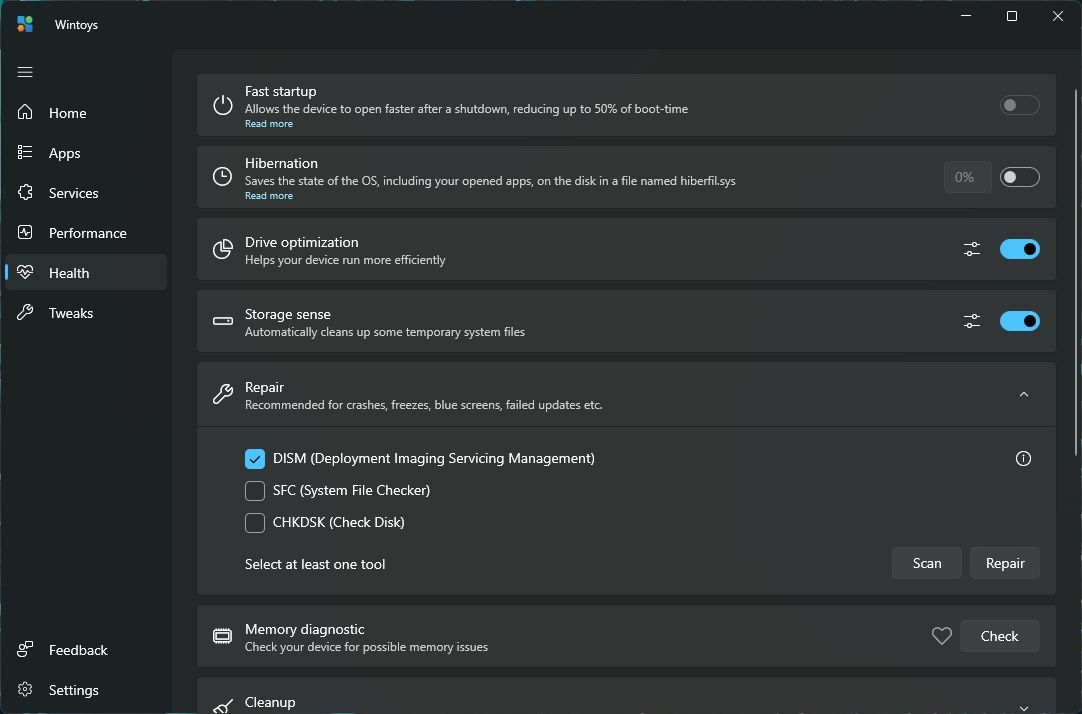This screenshot has height=714, width=1082.
Task: Open Storage sense configuration sliders icon
Action: coord(971,321)
